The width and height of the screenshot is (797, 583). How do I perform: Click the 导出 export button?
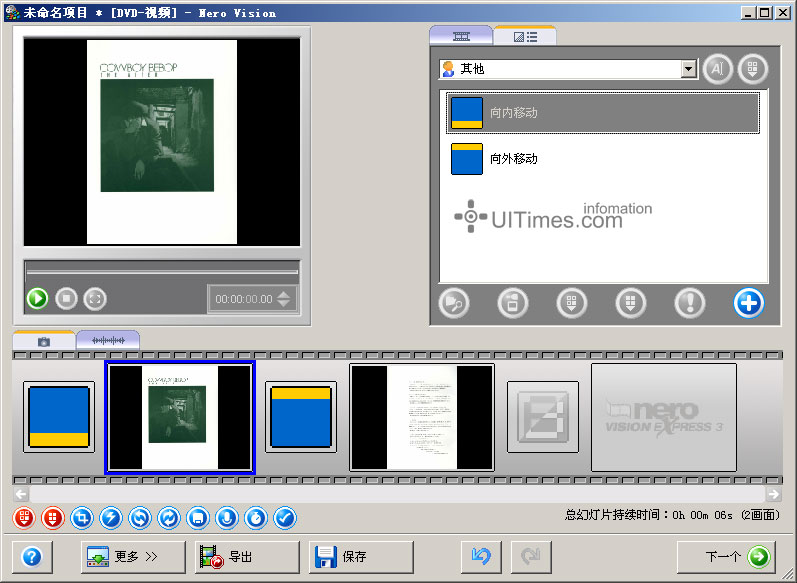[247, 557]
